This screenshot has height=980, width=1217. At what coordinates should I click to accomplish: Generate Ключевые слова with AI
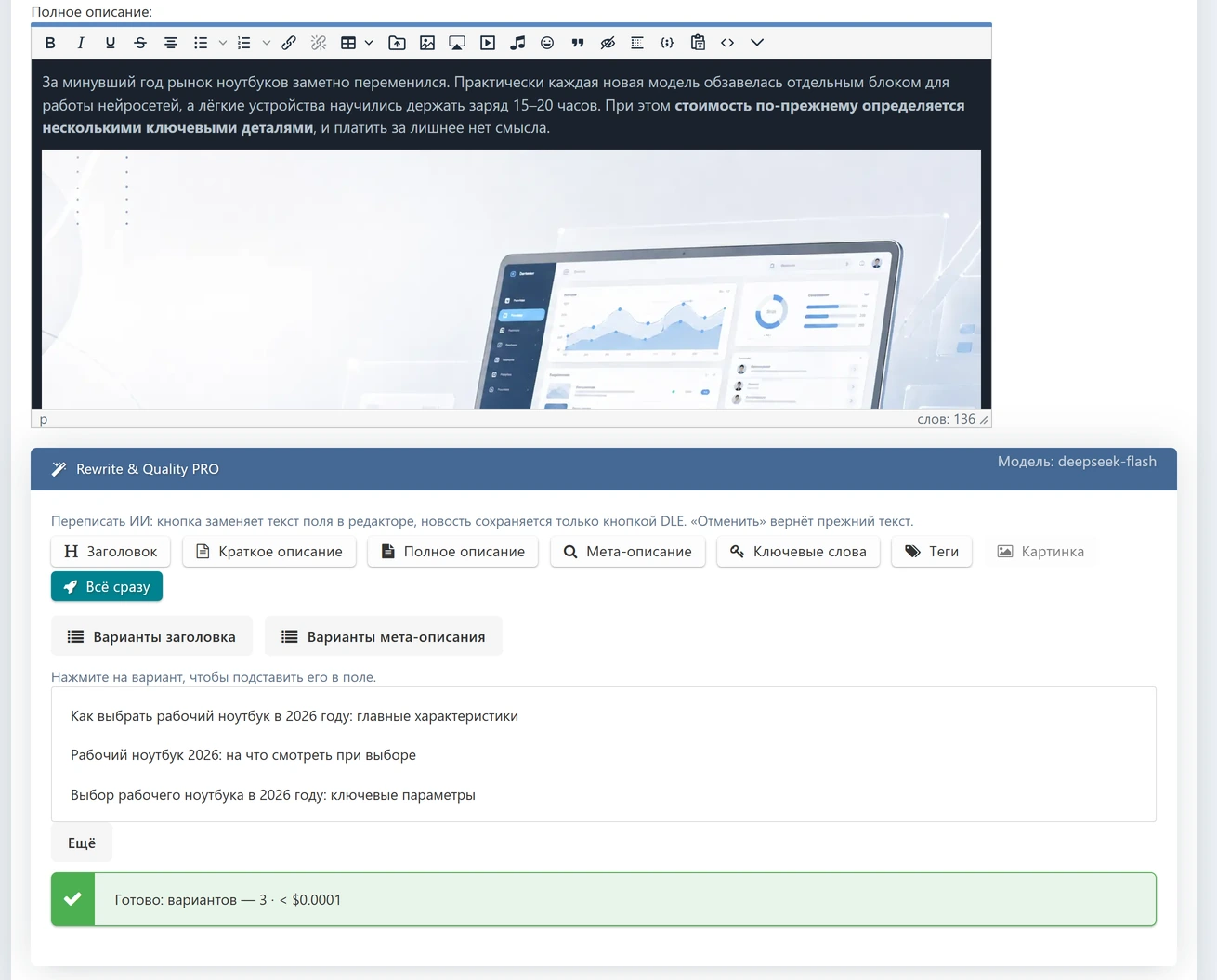798,552
